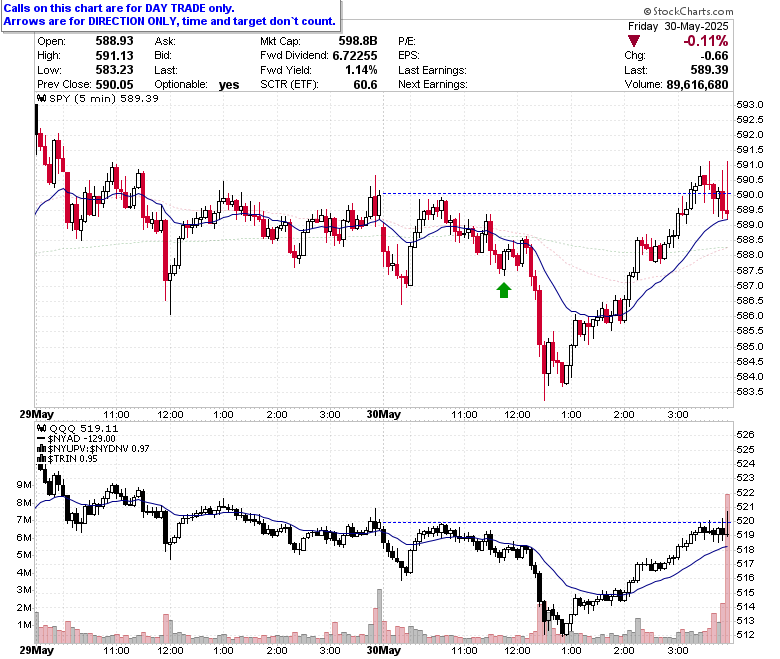Click the $NYUPV:$NYDNV bar legend icon
This screenshot has height=659, width=780.
[x=42, y=449]
